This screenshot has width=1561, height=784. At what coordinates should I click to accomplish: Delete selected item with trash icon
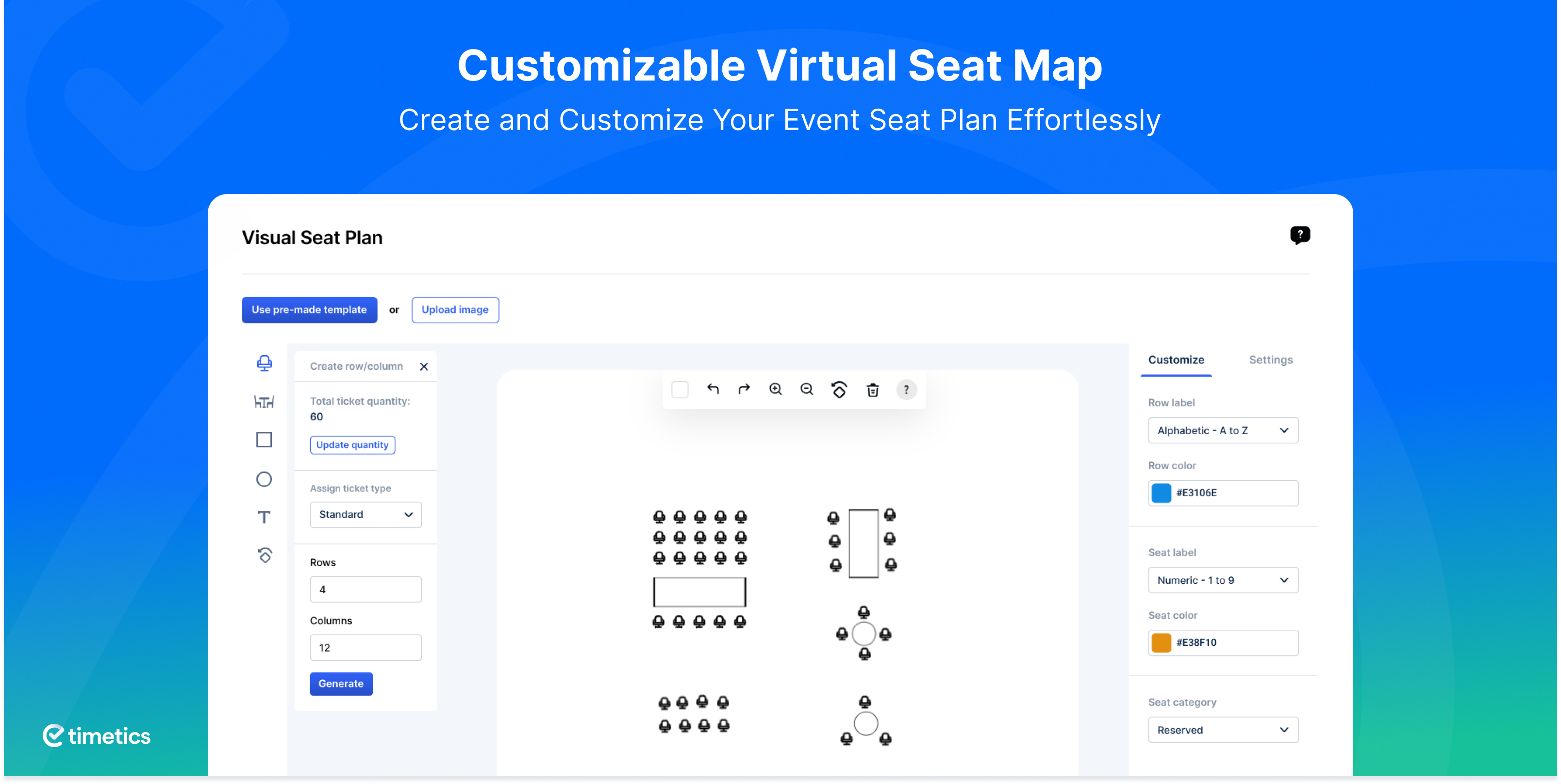(873, 390)
